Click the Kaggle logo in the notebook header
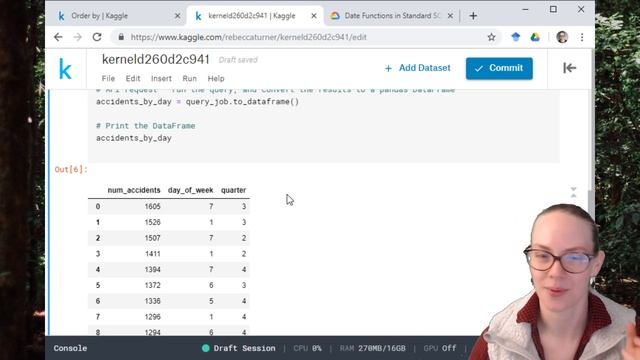 [65, 69]
